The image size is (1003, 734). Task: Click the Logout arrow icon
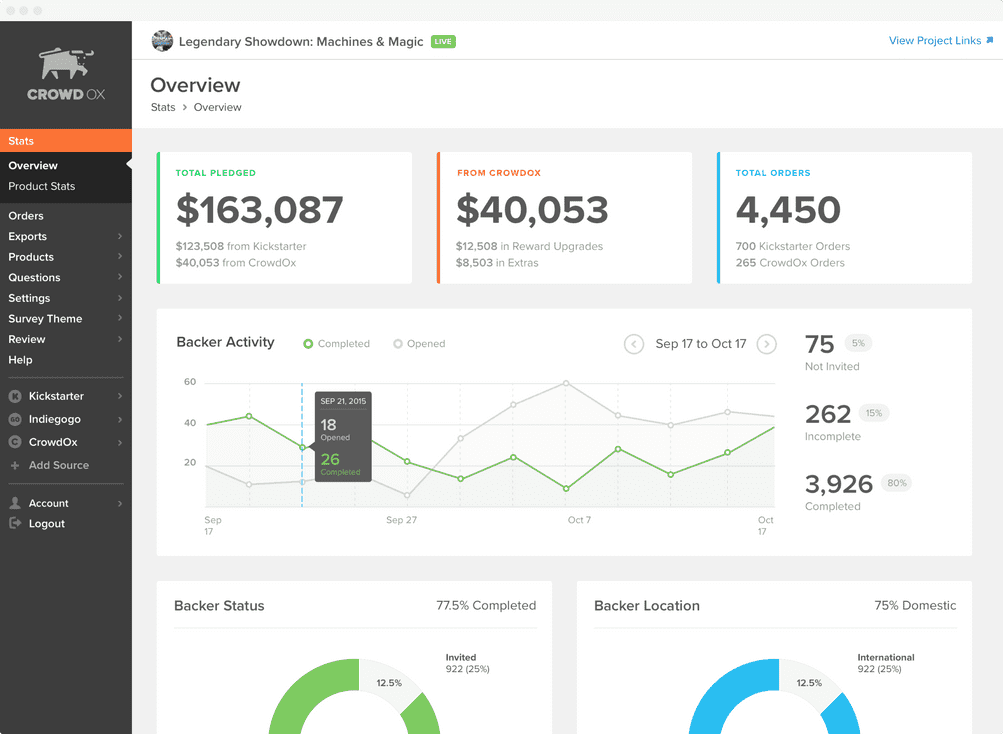pyautogui.click(x=15, y=523)
